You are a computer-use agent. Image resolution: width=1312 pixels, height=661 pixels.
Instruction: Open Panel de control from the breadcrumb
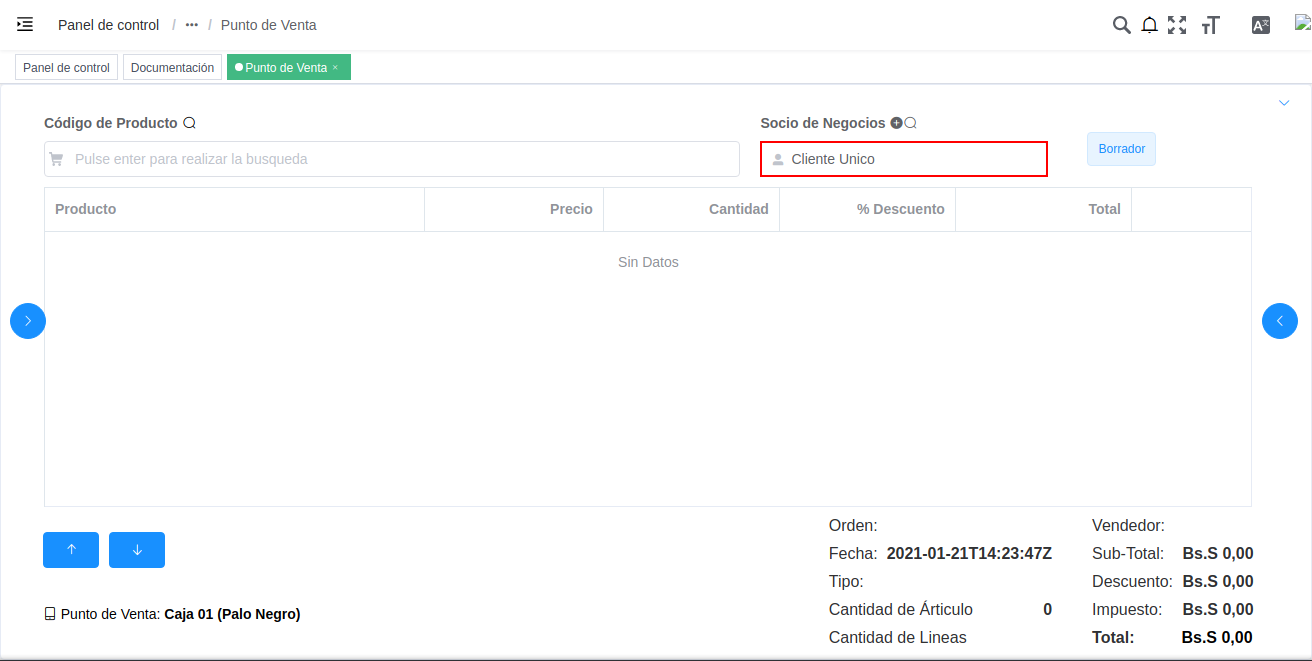tap(108, 24)
